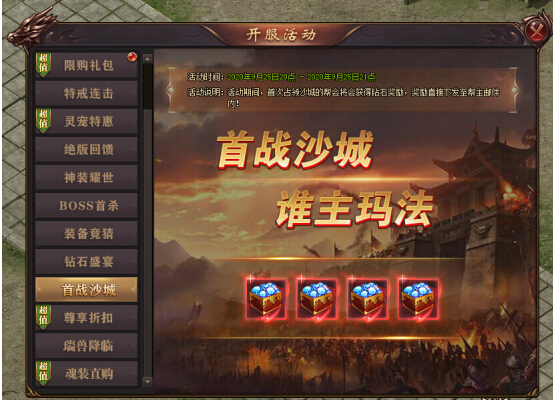The height and width of the screenshot is (400, 553).
Task: Click the sidebar scroll up arrow
Action: pos(147,58)
